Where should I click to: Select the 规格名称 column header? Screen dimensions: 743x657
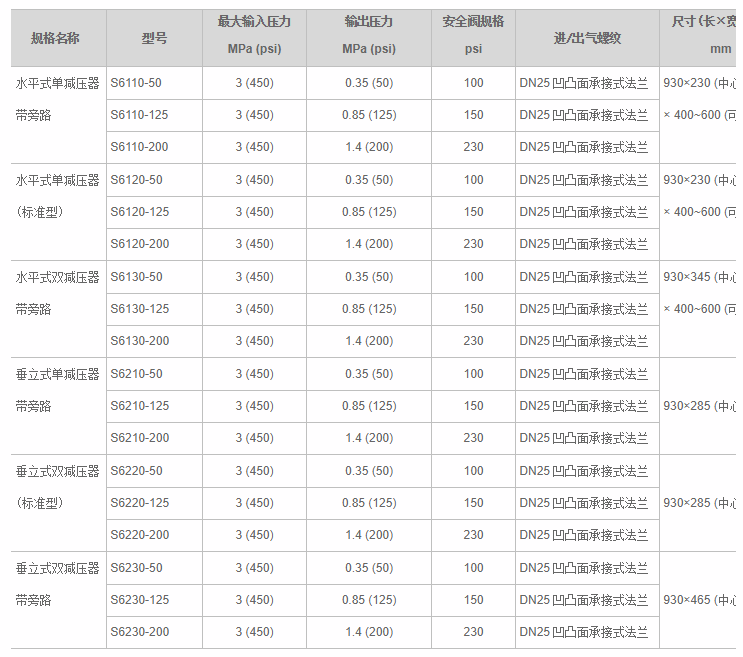pos(55,38)
